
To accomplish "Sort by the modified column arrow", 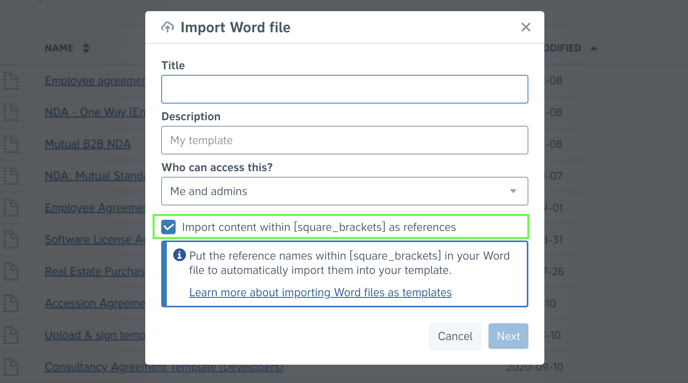I will tap(594, 48).
